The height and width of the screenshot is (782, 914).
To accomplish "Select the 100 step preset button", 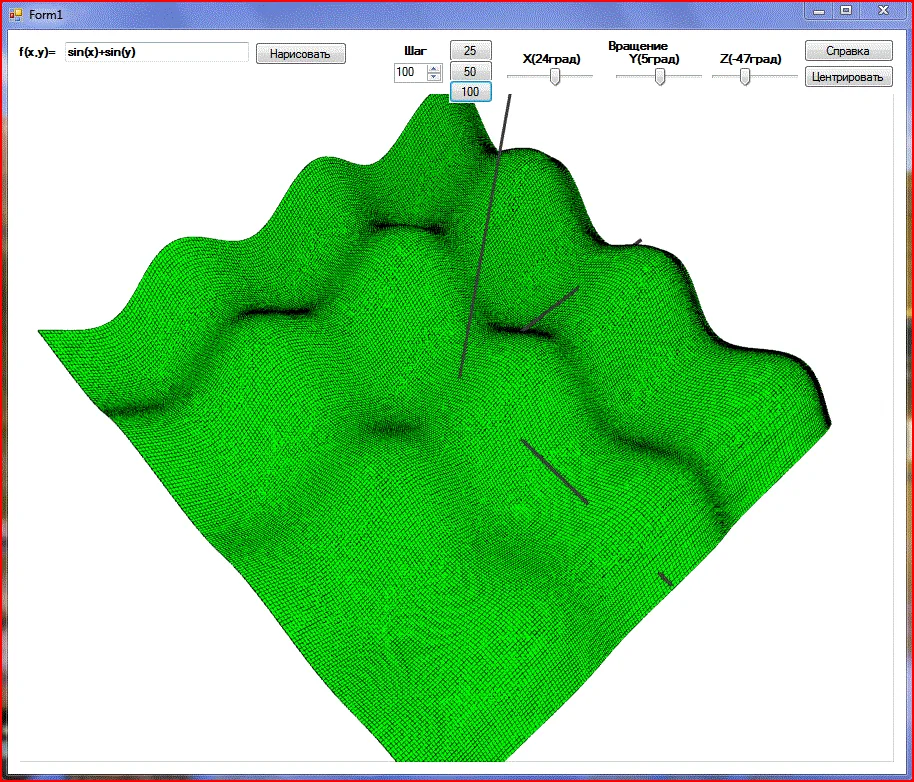I will [470, 91].
